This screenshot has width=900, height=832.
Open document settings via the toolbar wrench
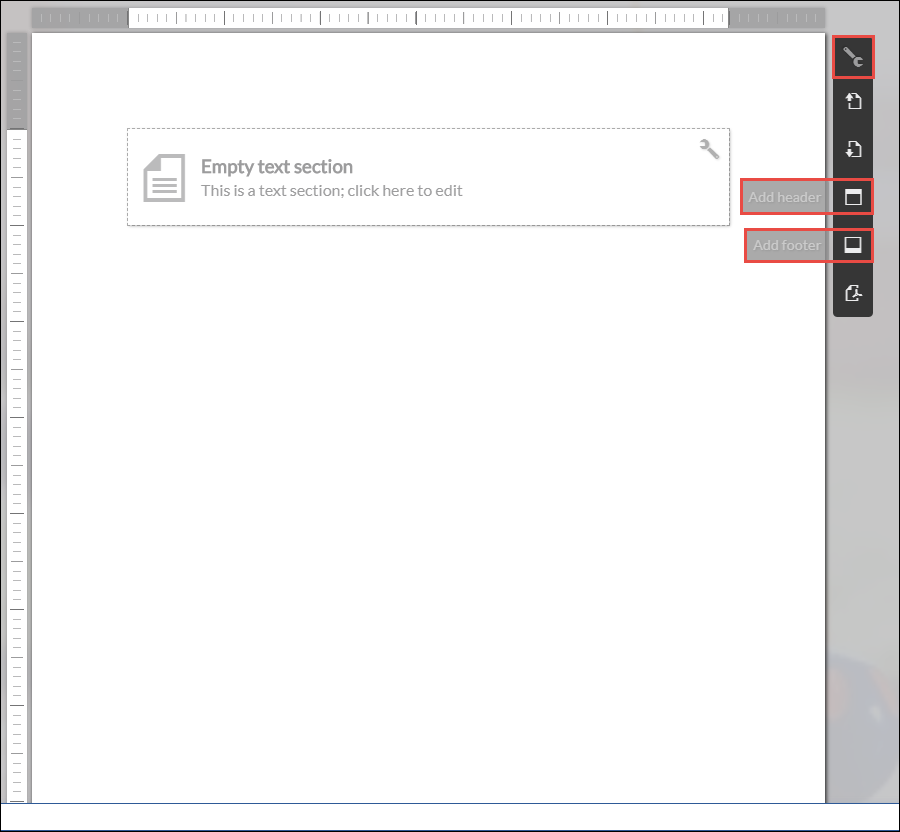[853, 58]
